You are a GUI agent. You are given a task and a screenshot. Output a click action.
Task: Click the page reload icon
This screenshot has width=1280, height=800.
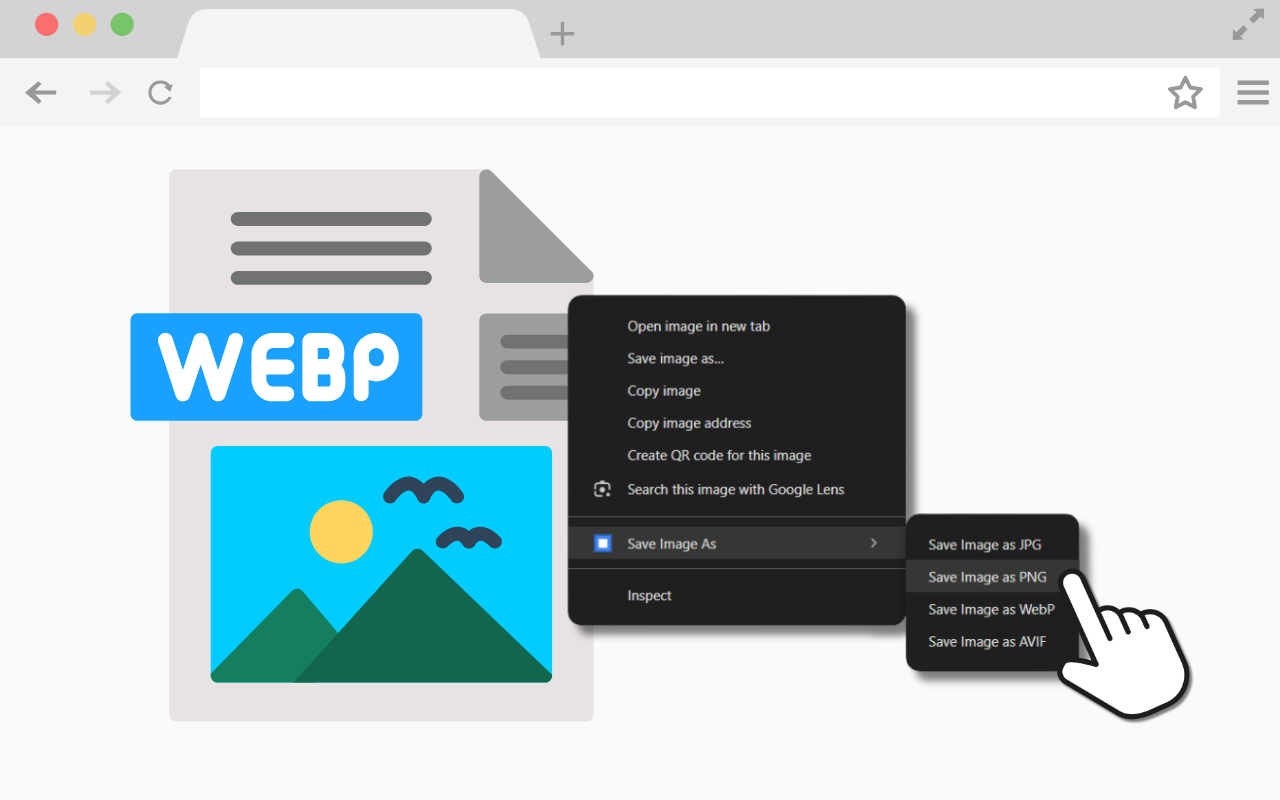click(x=160, y=92)
